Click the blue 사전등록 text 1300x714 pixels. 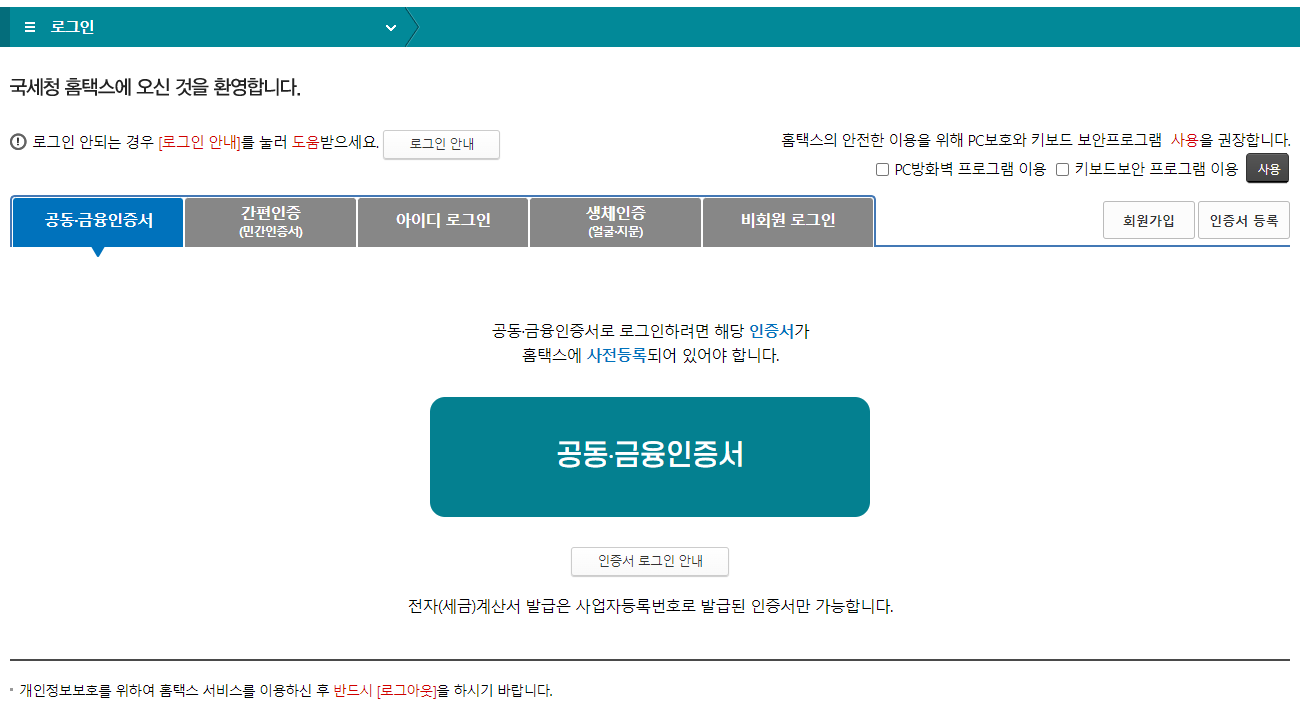click(x=616, y=355)
